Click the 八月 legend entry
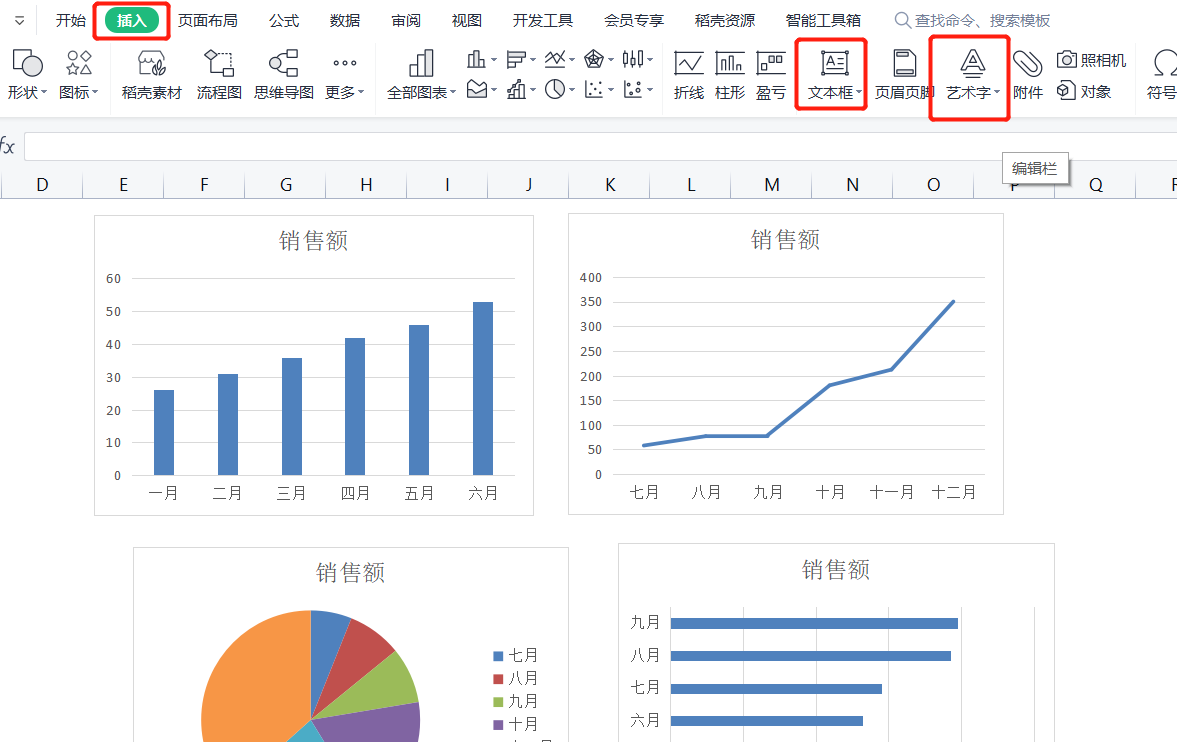The height and width of the screenshot is (742, 1177). (x=515, y=678)
